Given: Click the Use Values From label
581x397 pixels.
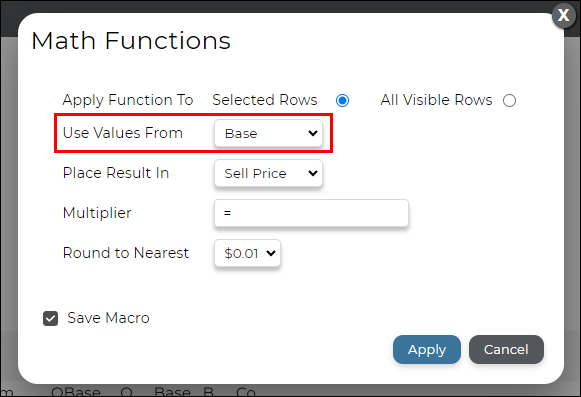Looking at the screenshot, I should tap(123, 133).
